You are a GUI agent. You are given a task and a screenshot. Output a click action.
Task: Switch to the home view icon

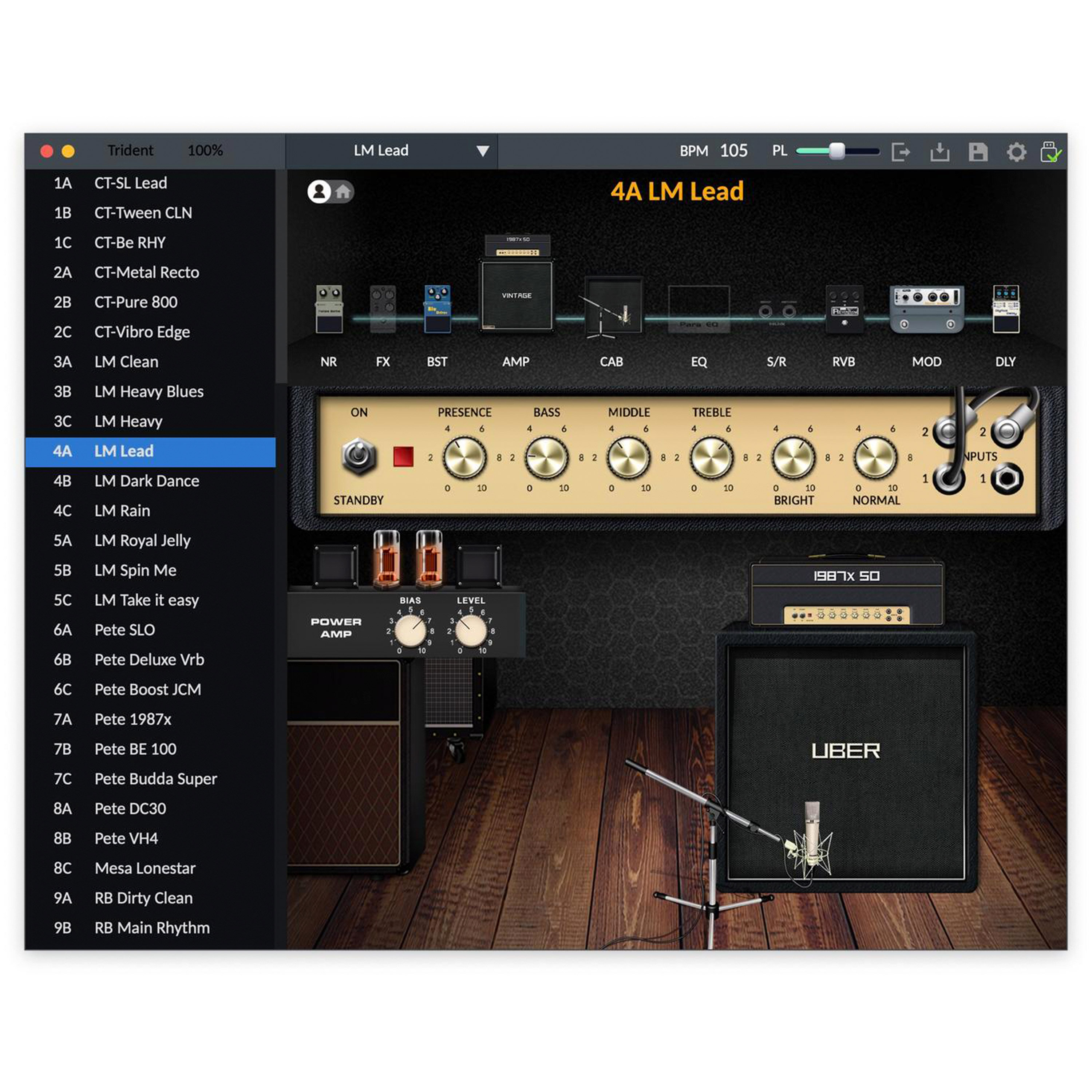coord(343,192)
